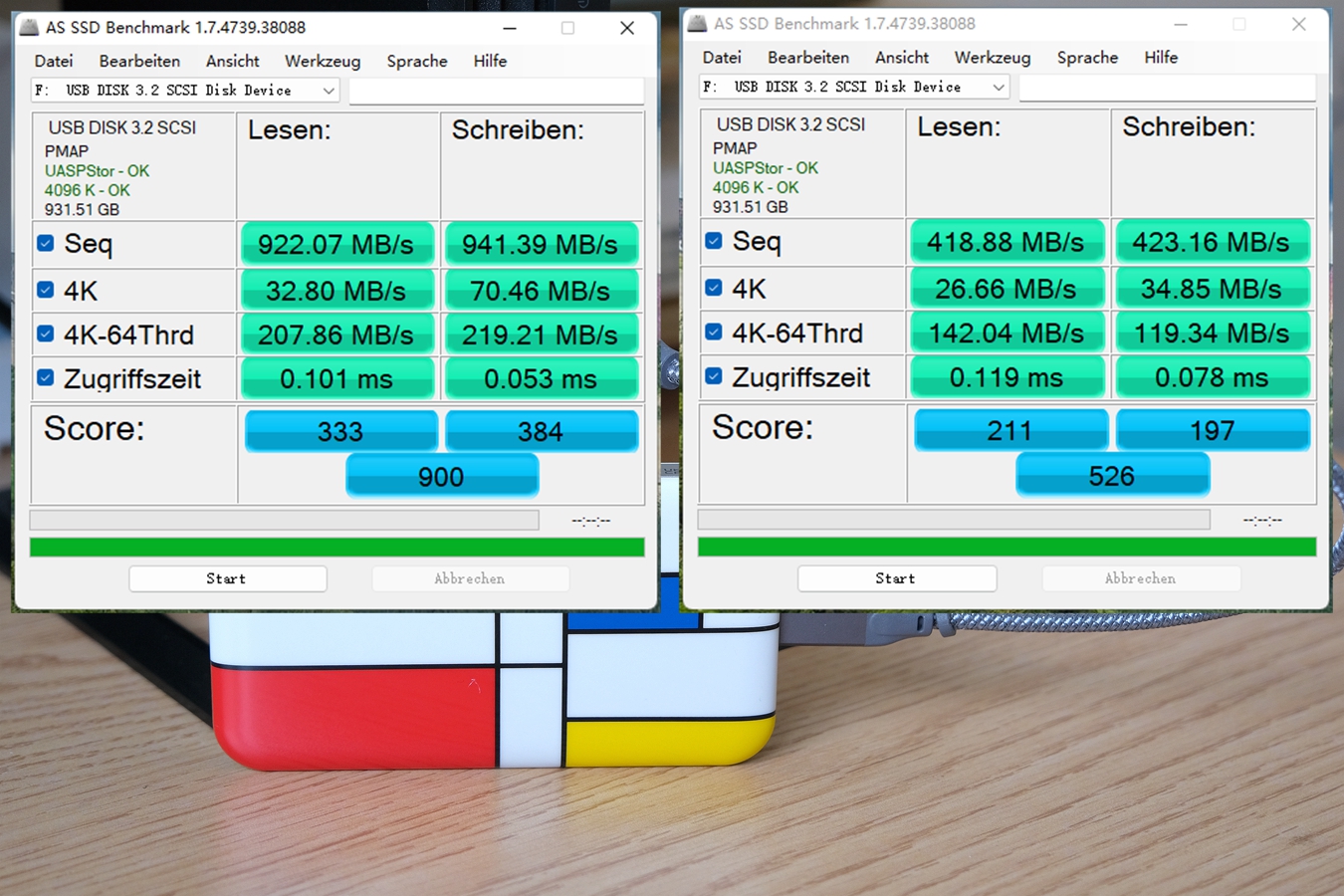Click the total score 526

point(1112,475)
